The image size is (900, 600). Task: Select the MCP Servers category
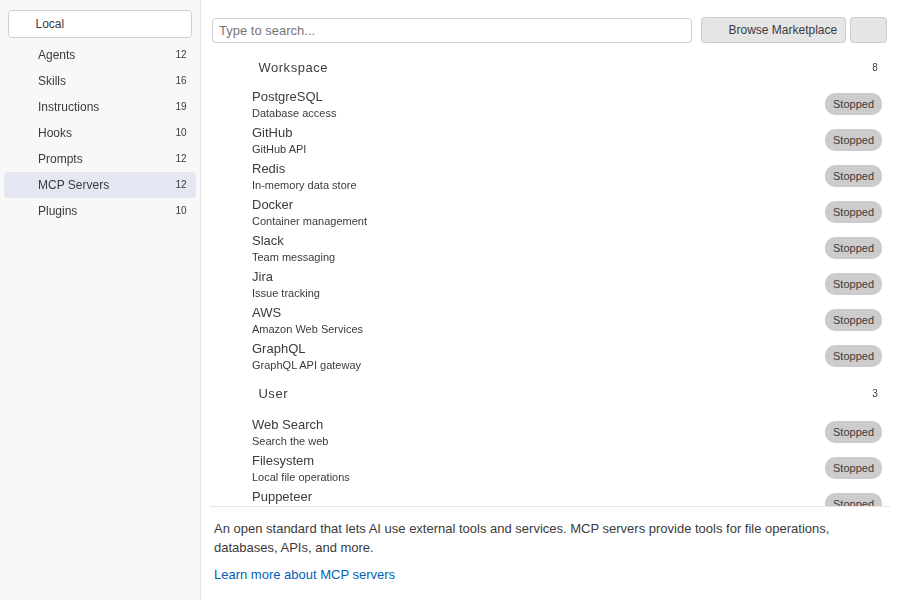(100, 185)
